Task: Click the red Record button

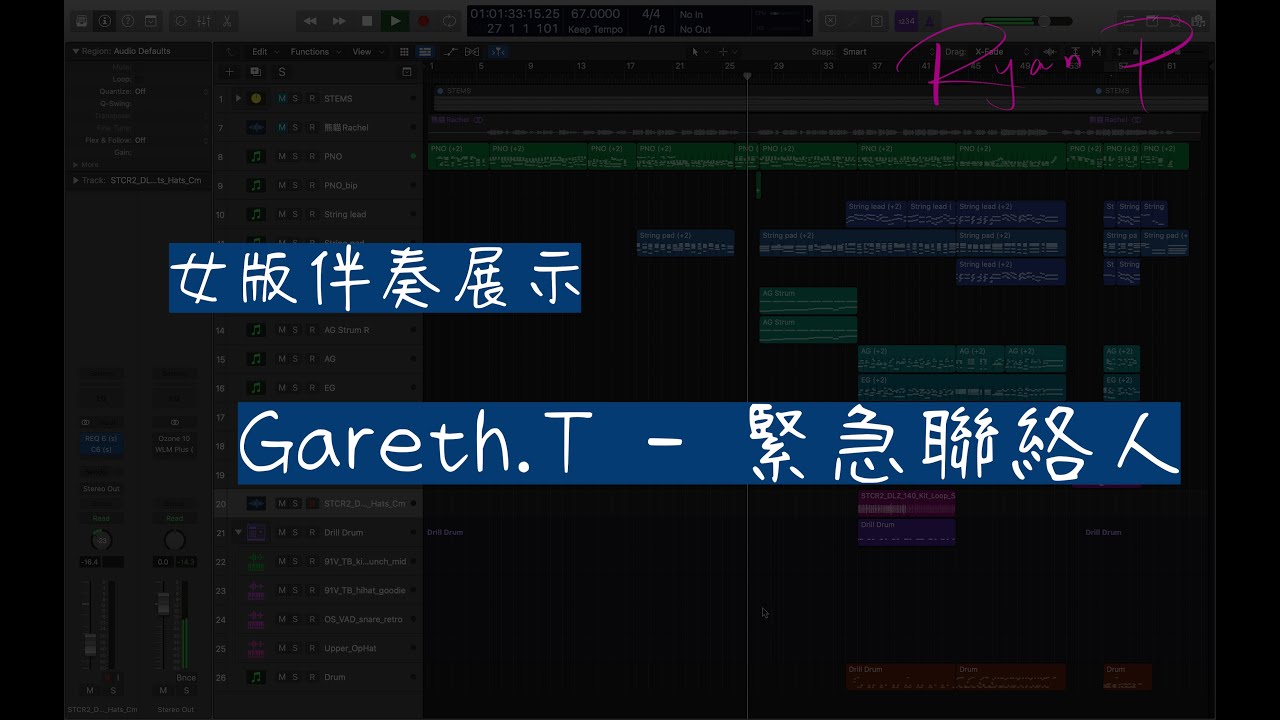Action: pos(423,21)
